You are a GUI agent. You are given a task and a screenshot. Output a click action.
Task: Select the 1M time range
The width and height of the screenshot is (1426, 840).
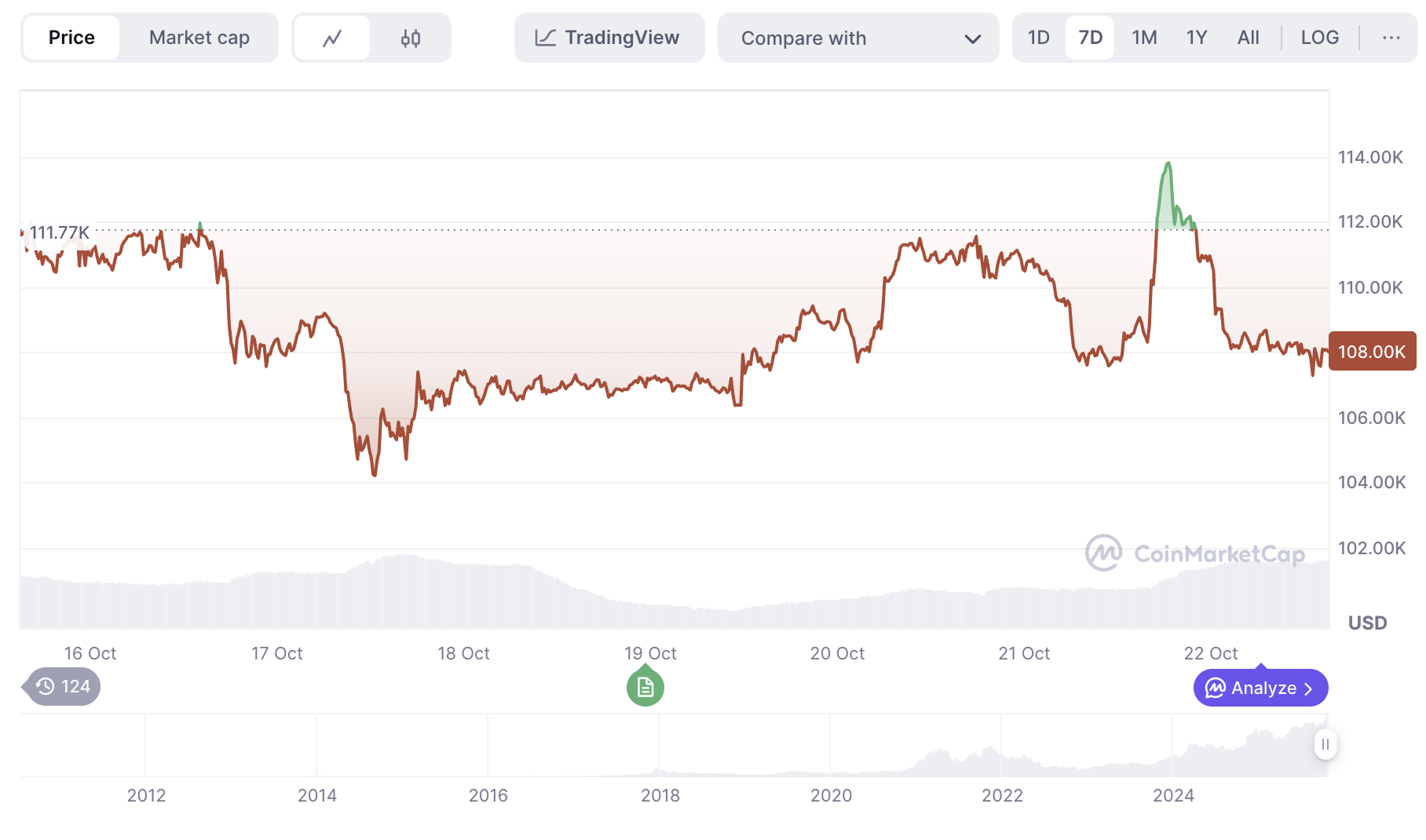1144,38
